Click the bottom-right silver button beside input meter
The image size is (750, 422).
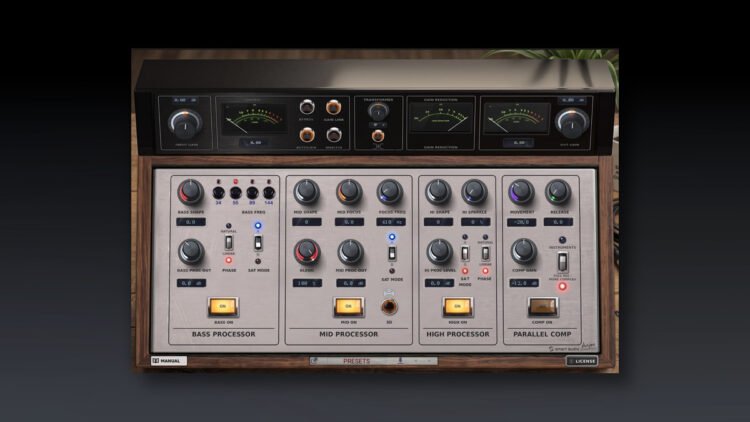[x=333, y=135]
